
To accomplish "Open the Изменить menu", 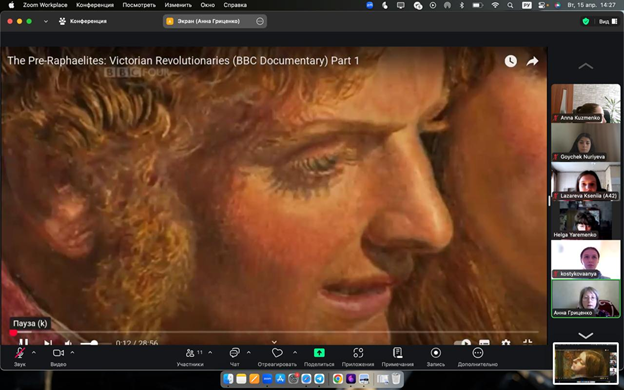I will pos(178,5).
